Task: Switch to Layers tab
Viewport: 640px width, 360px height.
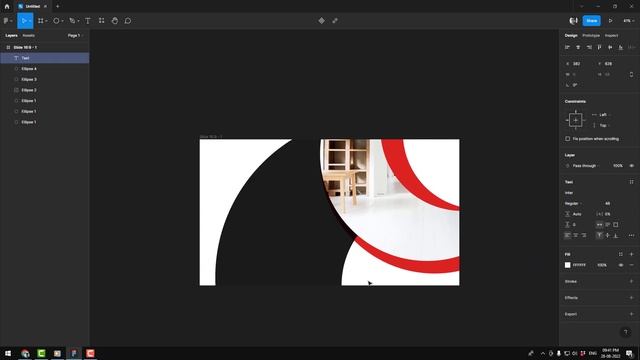Action: tap(11, 36)
